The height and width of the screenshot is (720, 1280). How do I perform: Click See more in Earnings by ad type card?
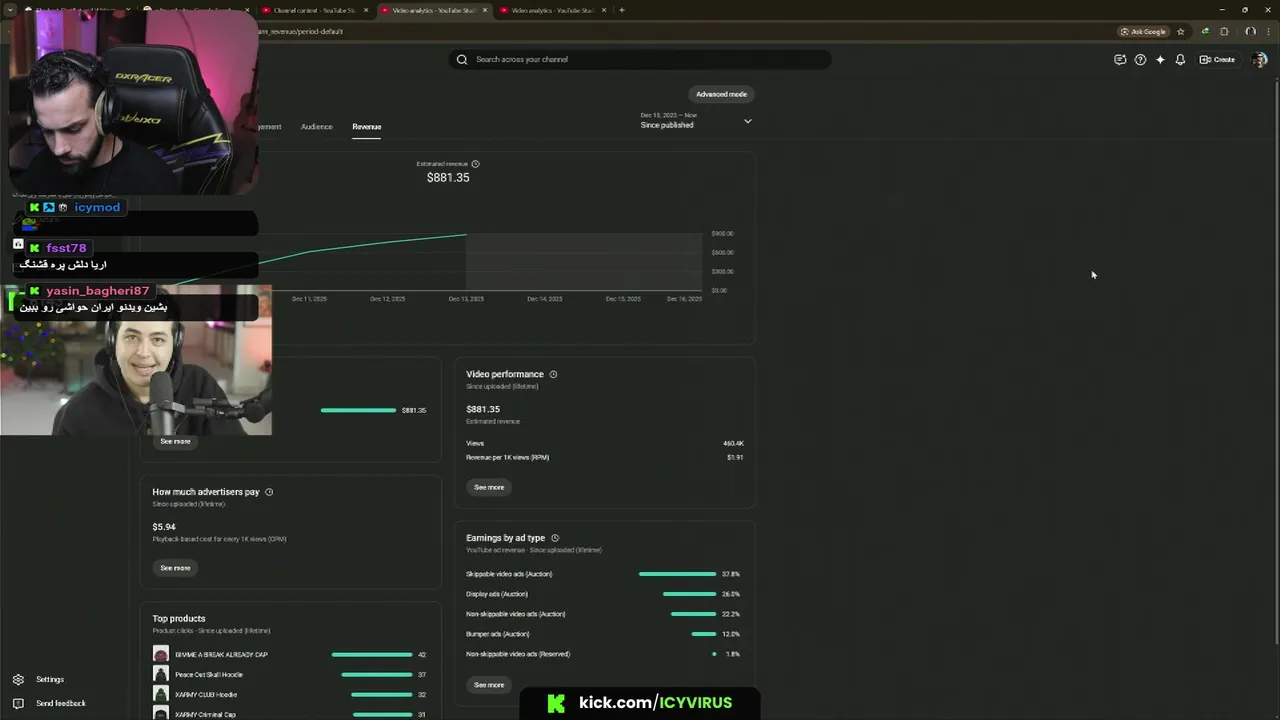click(x=489, y=685)
